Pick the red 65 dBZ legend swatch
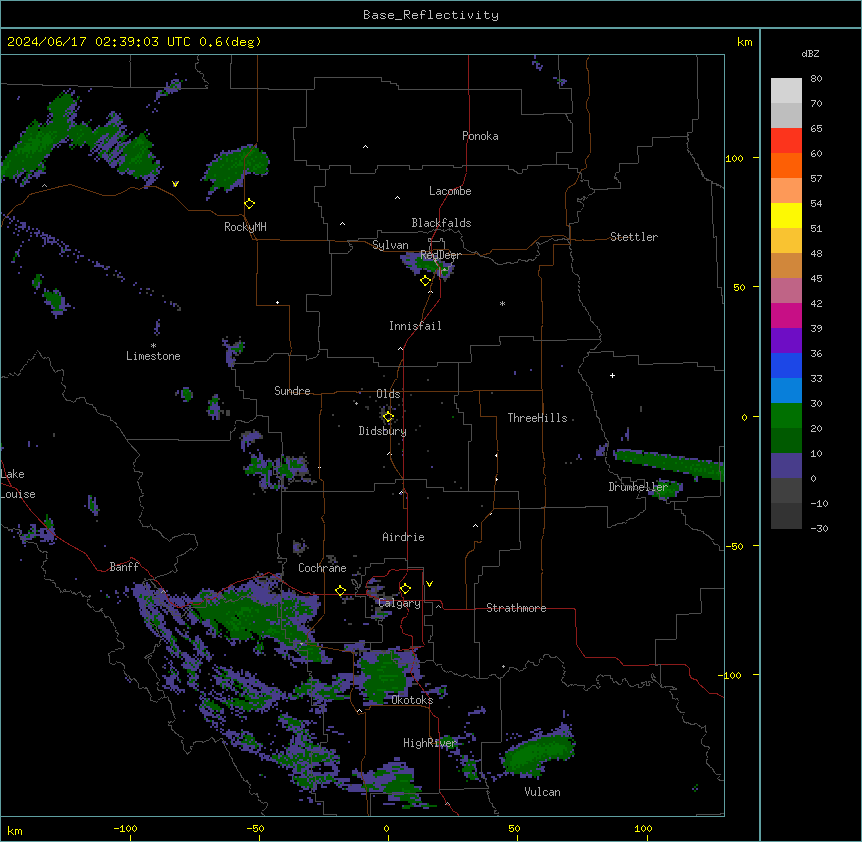 click(786, 141)
